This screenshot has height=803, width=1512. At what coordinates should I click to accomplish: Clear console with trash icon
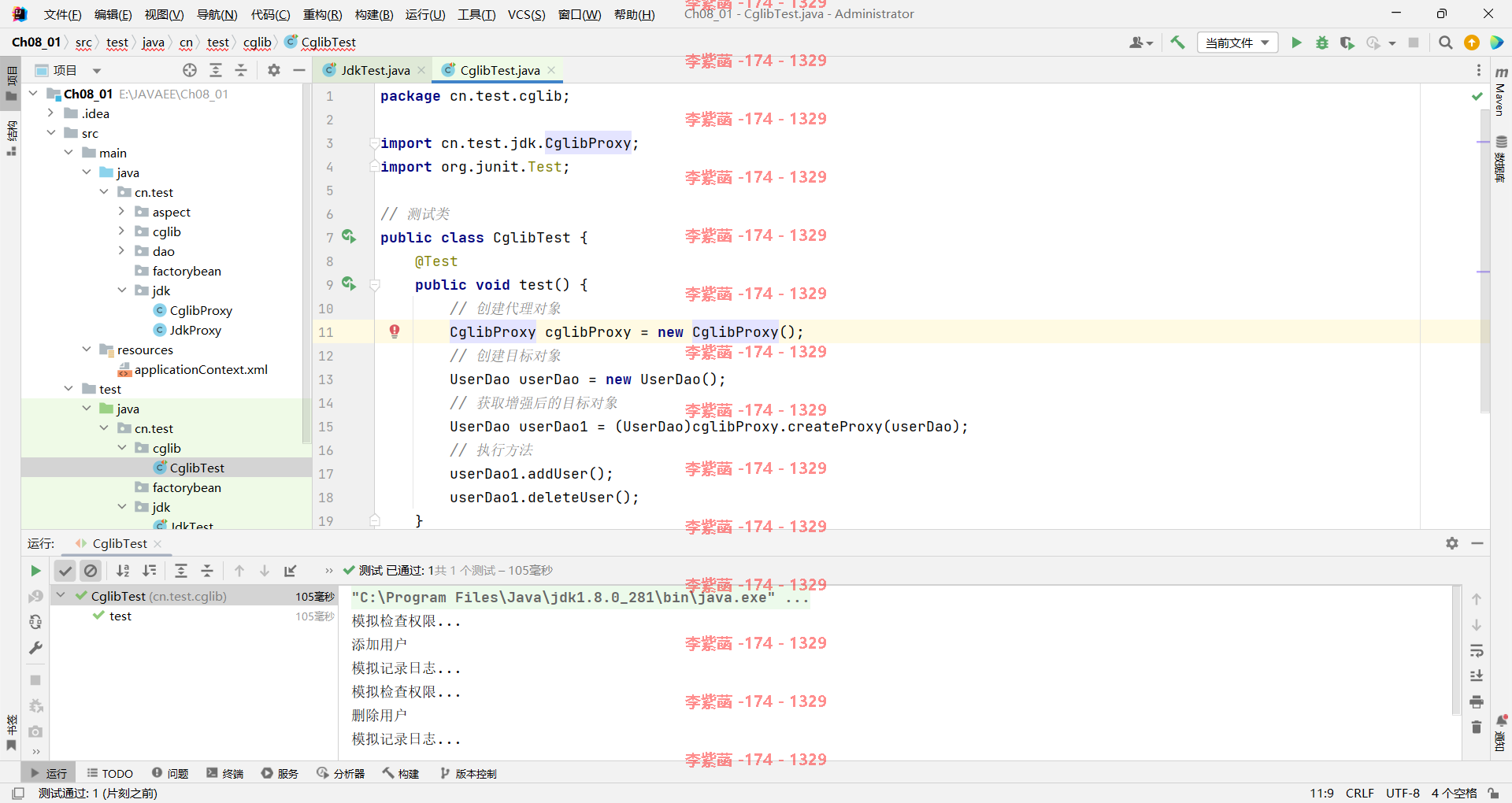point(1477,727)
